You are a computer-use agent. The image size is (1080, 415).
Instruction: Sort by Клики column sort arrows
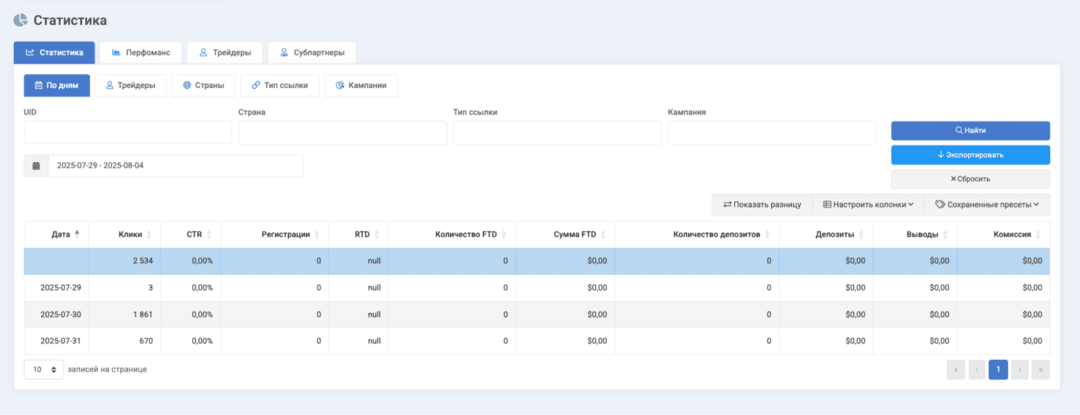point(149,235)
